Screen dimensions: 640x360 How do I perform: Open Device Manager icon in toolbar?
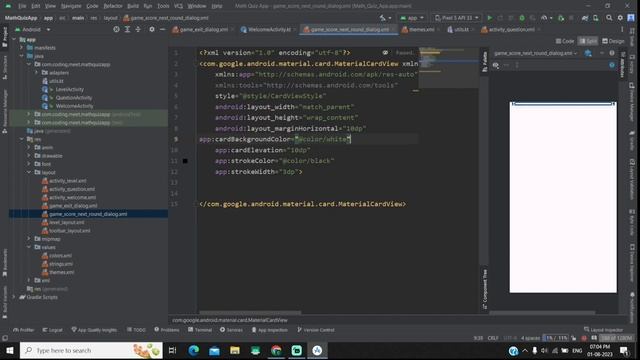click(596, 18)
